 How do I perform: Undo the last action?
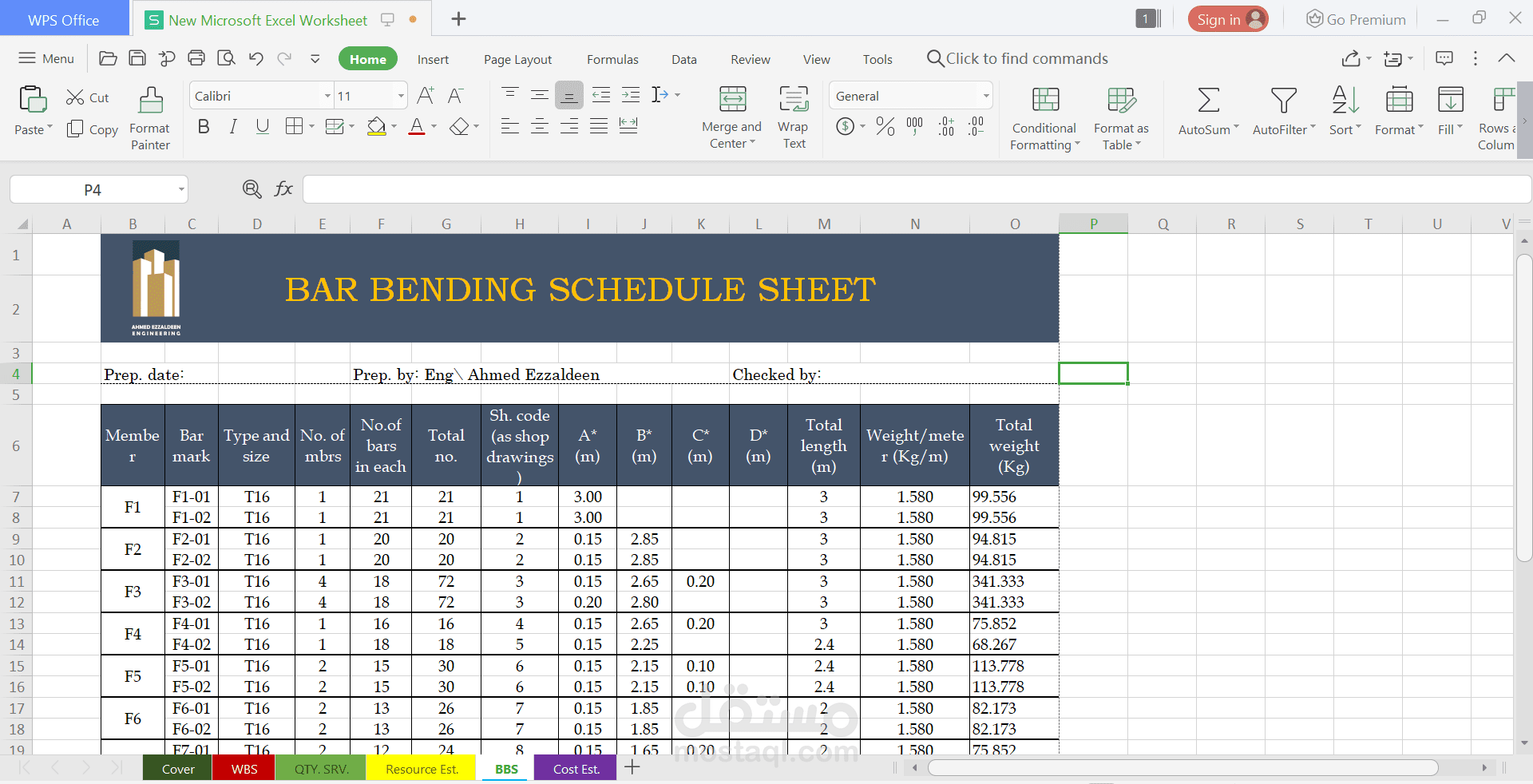255,58
